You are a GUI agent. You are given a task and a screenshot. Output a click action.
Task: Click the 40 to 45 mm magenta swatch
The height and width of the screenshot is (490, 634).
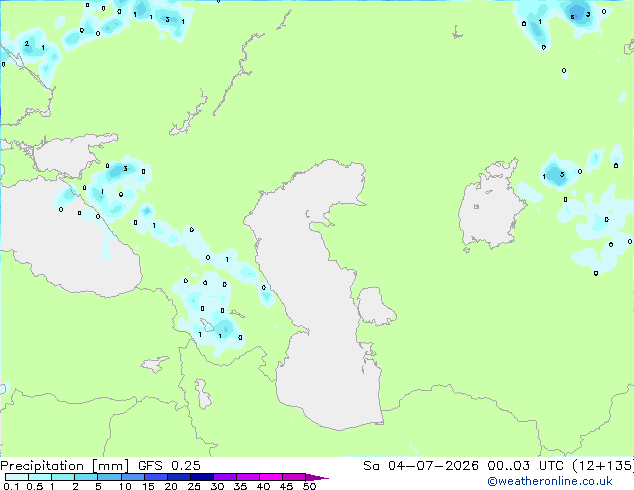point(271,477)
